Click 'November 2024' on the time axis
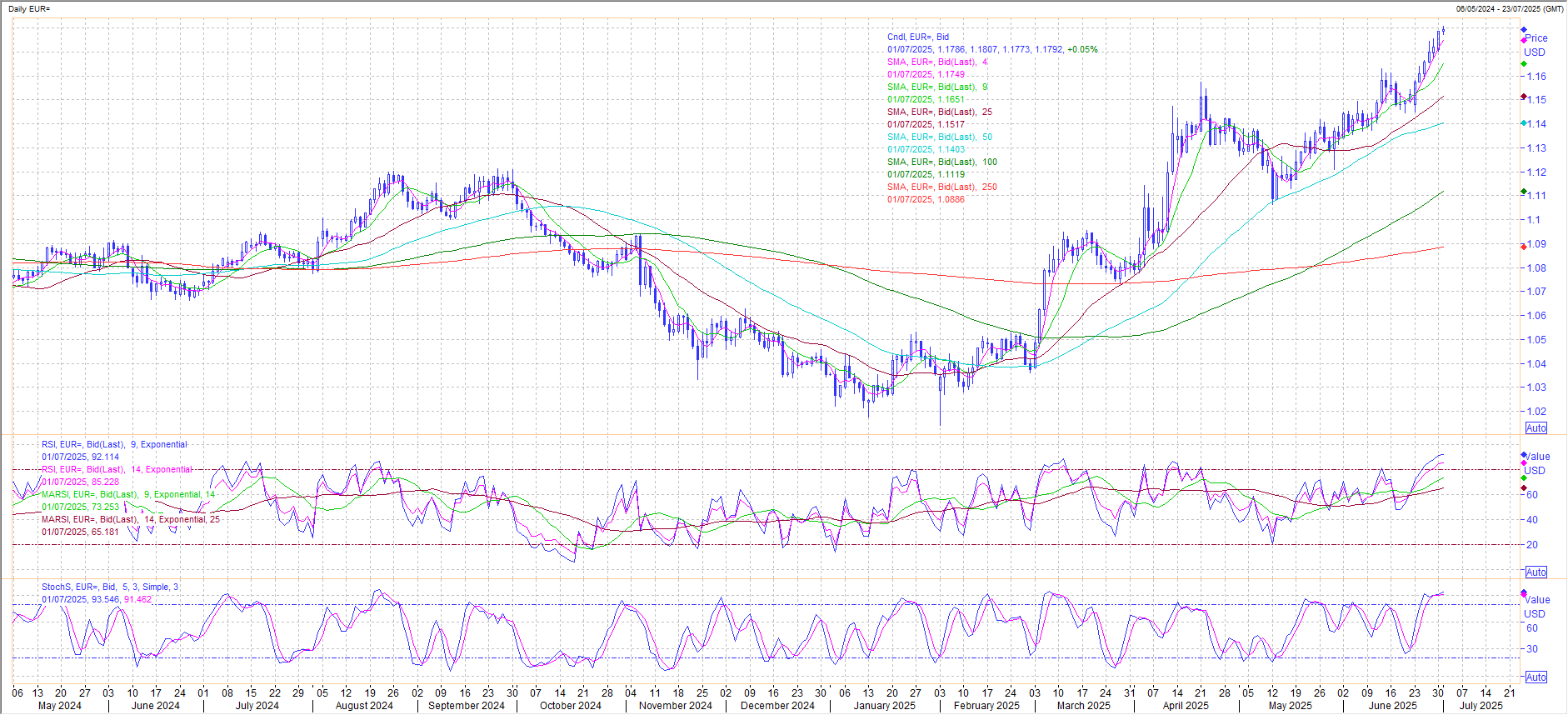This screenshot has height=715, width=1568. pyautogui.click(x=676, y=706)
